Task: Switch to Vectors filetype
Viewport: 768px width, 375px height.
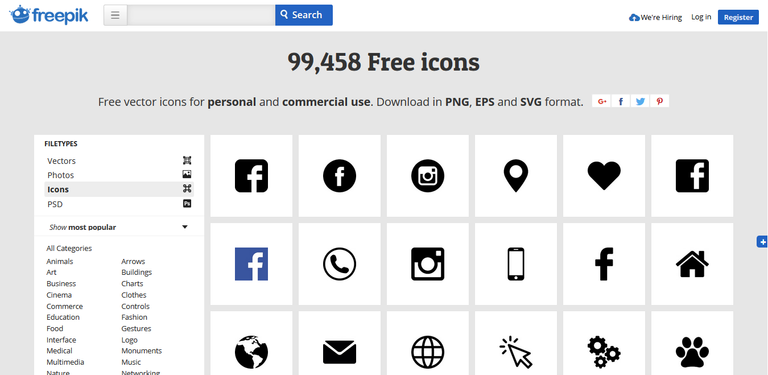Action: 119,161
